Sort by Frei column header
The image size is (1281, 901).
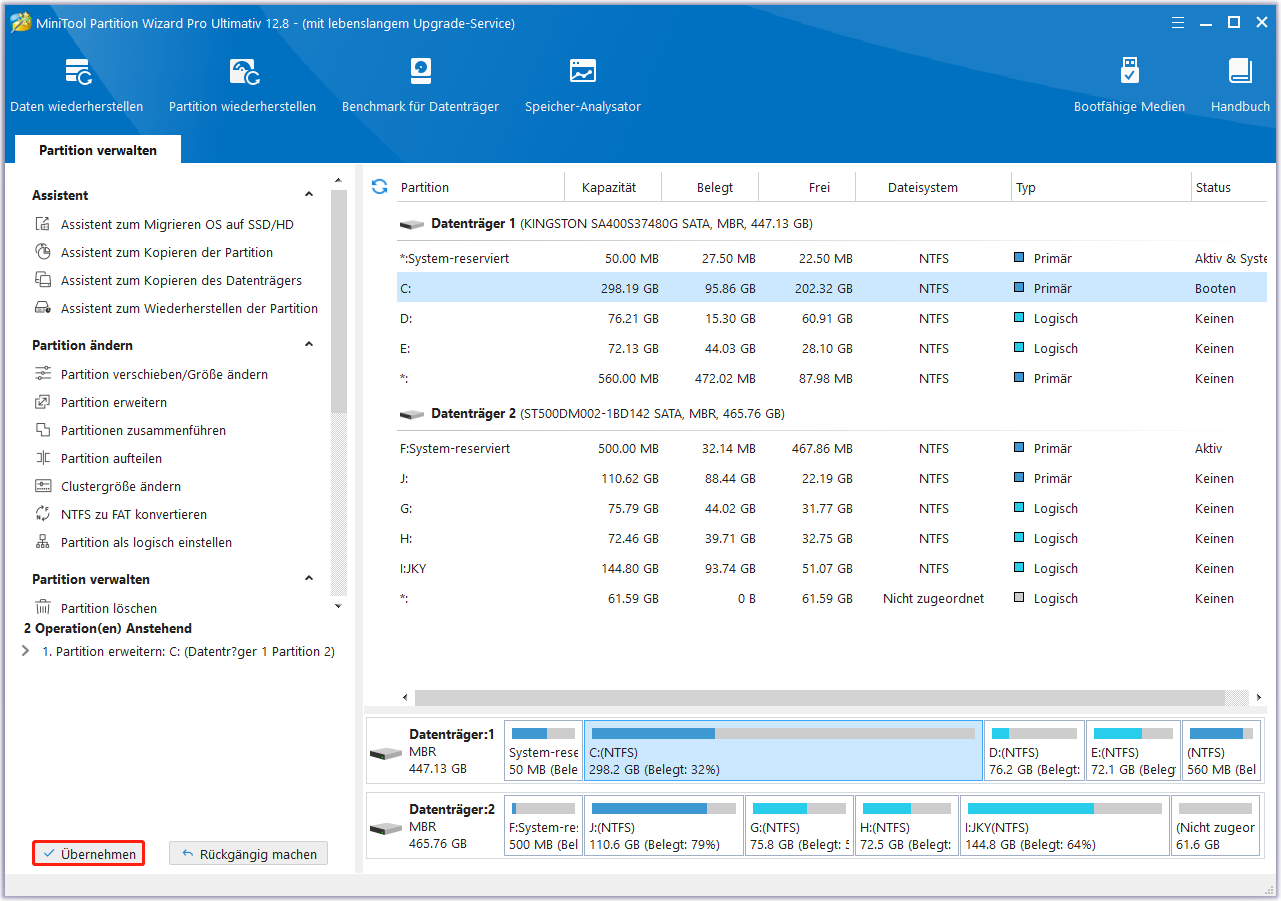tap(820, 187)
